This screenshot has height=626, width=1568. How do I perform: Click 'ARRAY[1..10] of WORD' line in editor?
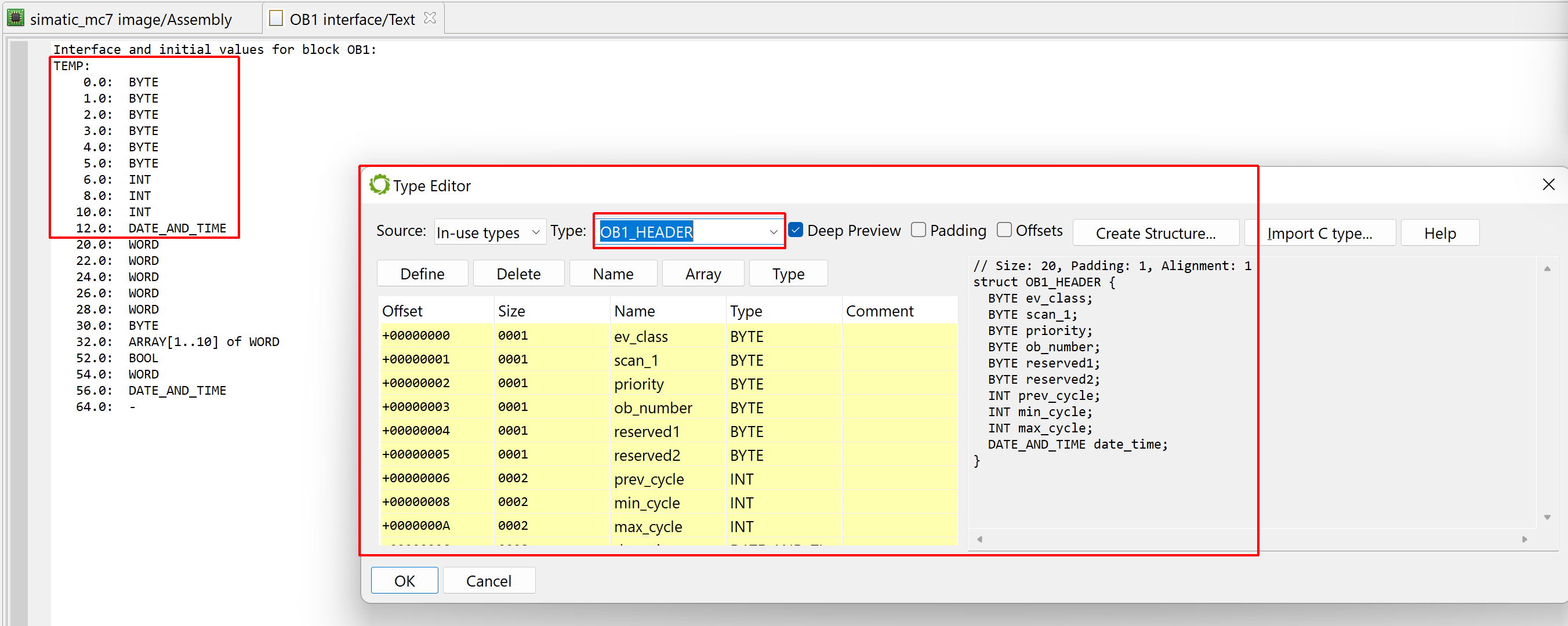[x=204, y=342]
